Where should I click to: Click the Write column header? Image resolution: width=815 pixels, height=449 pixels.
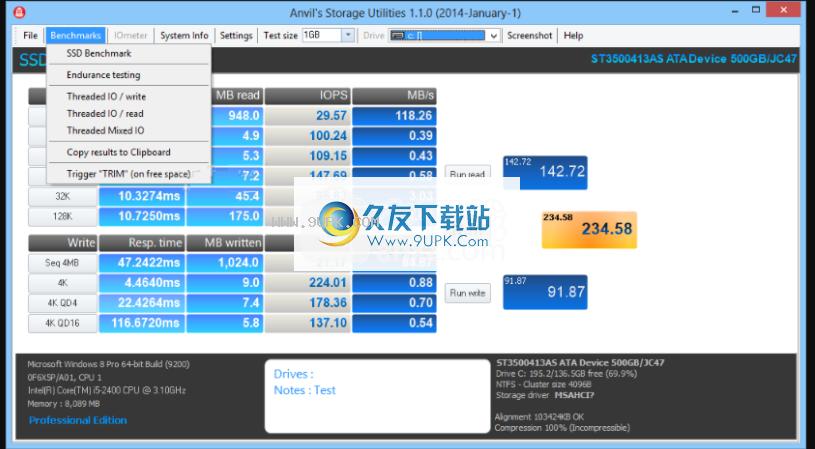pos(62,243)
